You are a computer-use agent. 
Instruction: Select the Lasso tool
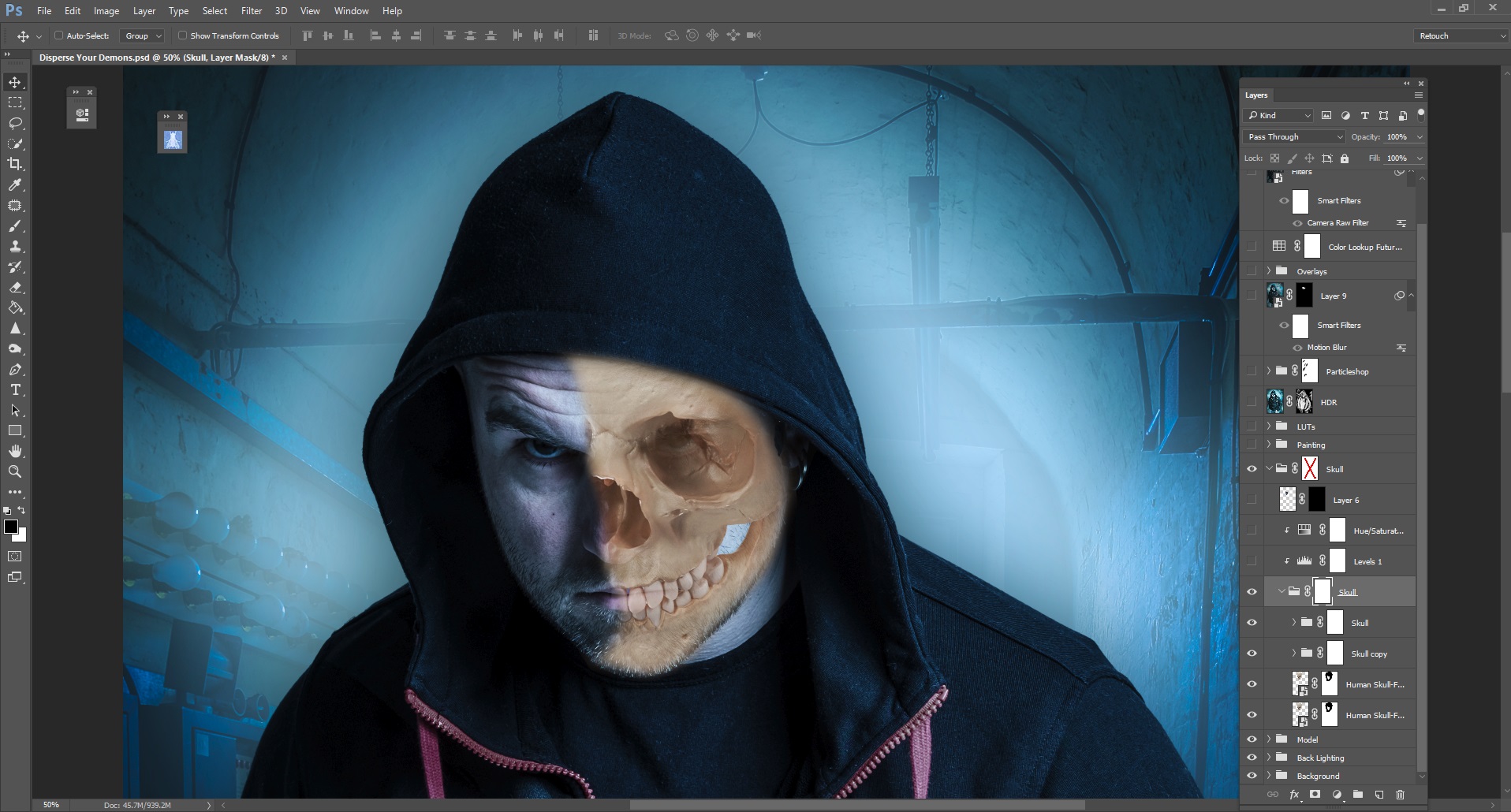[x=14, y=123]
